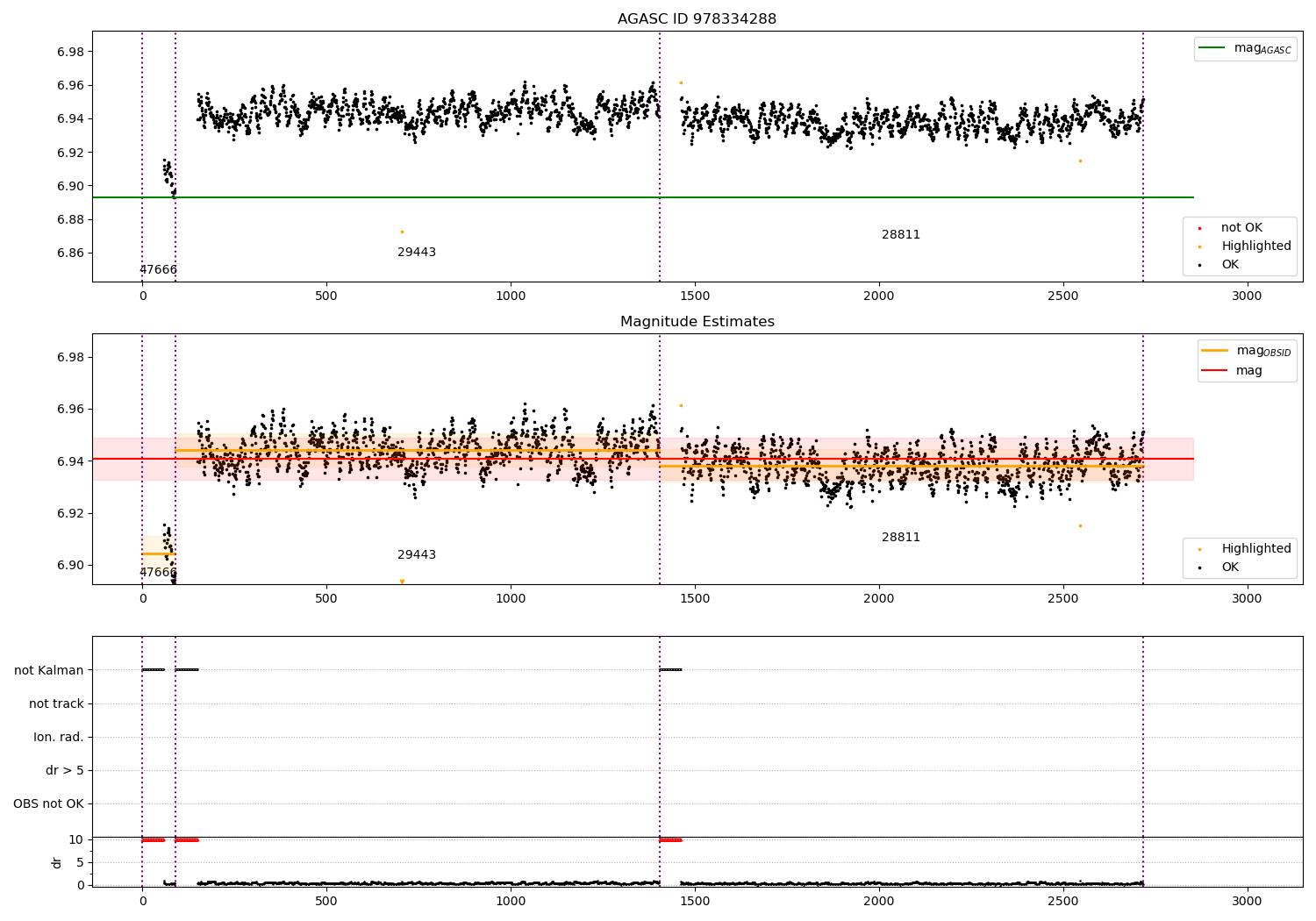Click the green line swatch in mag AGASC legend

point(1212,48)
